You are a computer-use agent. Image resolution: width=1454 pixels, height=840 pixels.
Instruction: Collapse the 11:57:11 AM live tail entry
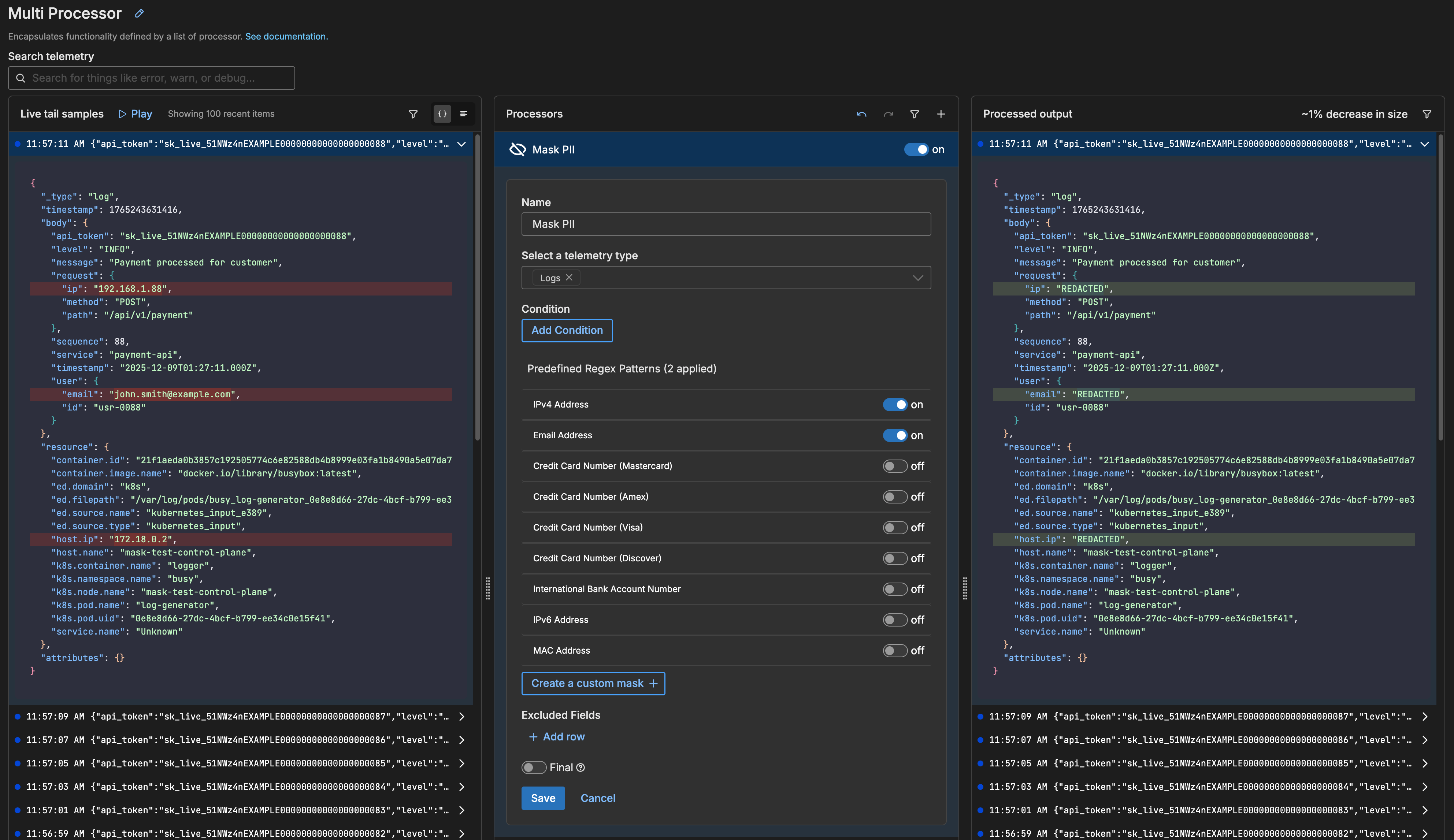[x=461, y=144]
